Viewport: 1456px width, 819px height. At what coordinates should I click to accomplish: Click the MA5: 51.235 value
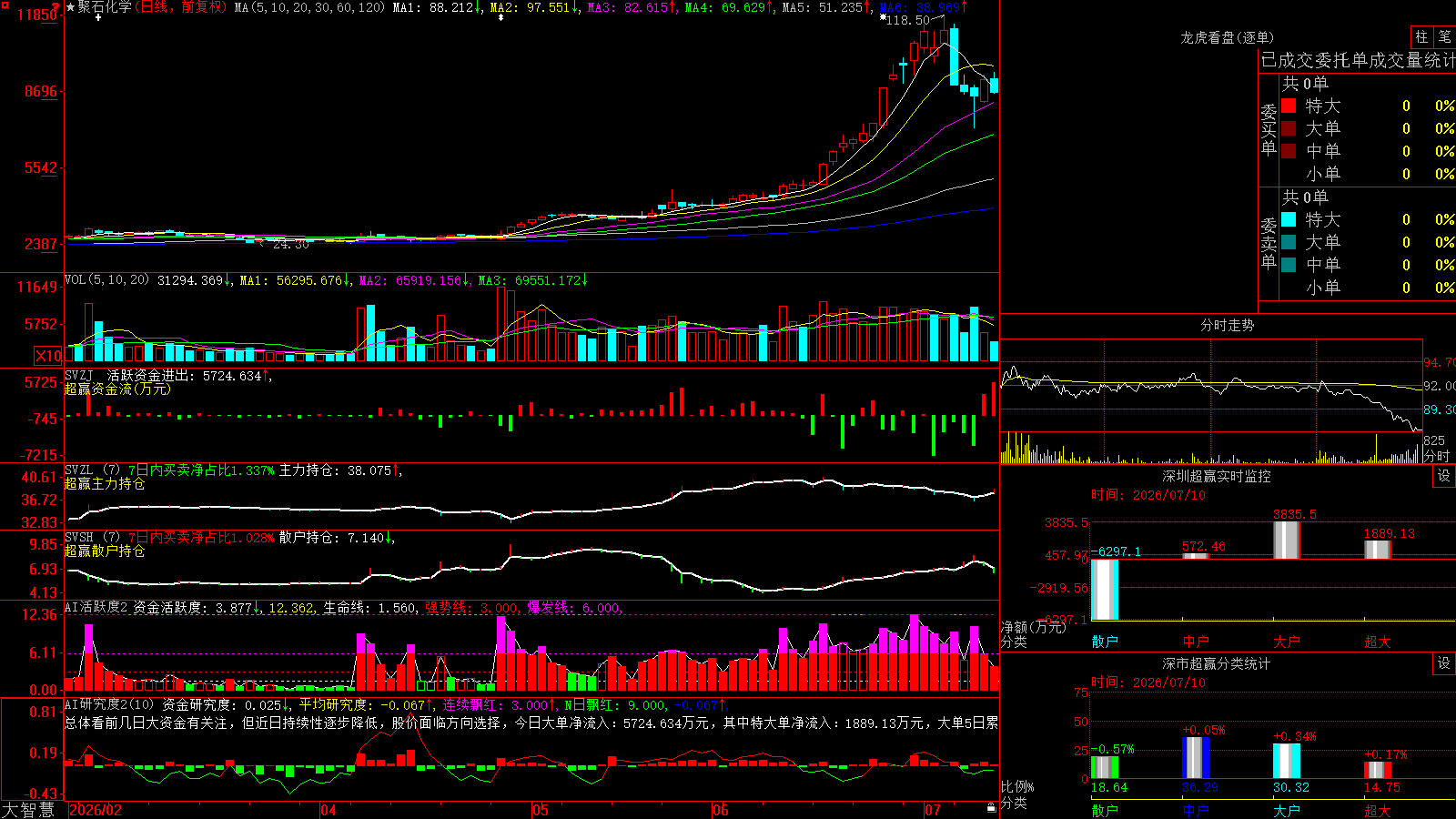click(827, 7)
